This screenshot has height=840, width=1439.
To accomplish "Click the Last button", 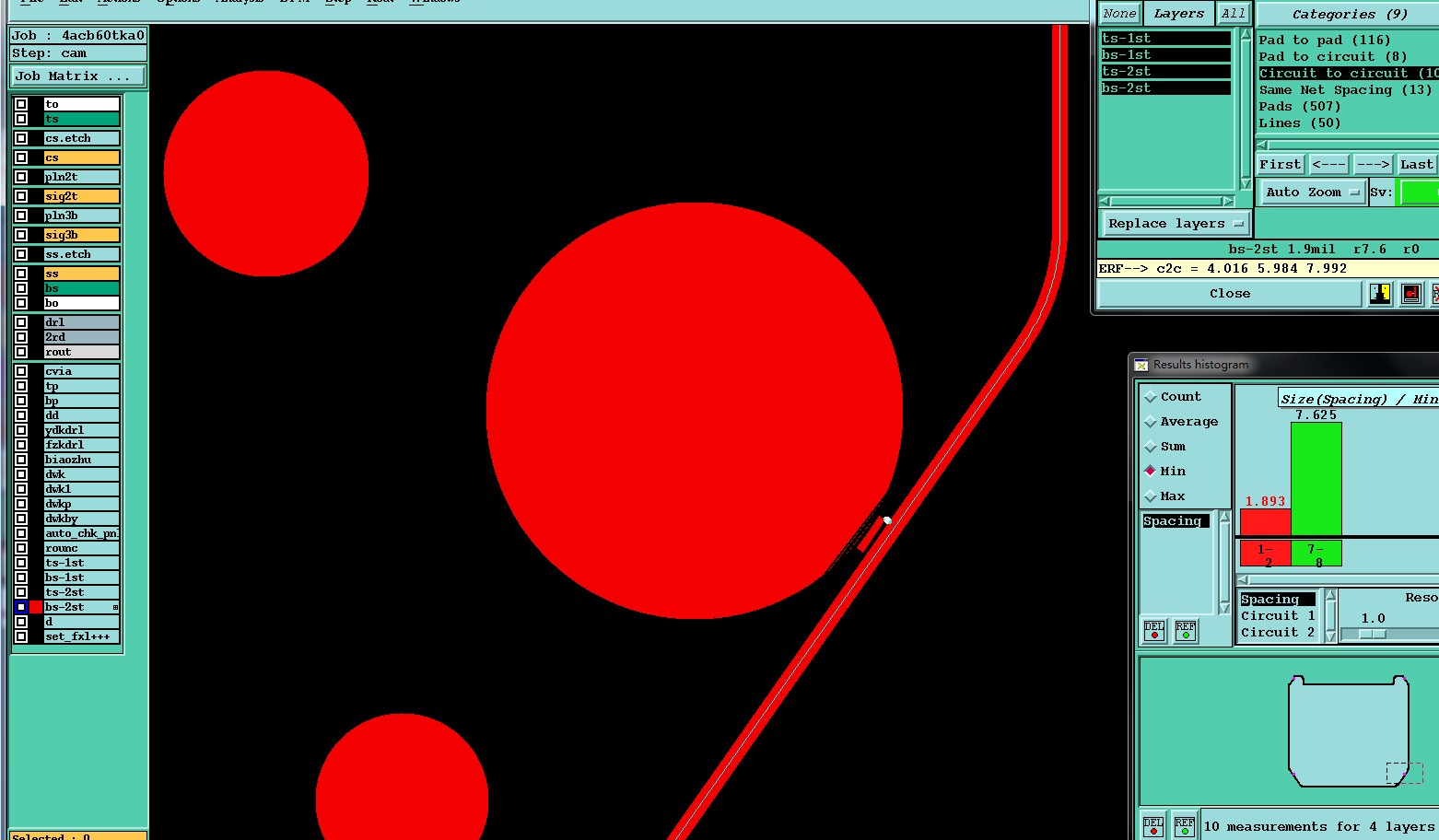I will pyautogui.click(x=1417, y=165).
